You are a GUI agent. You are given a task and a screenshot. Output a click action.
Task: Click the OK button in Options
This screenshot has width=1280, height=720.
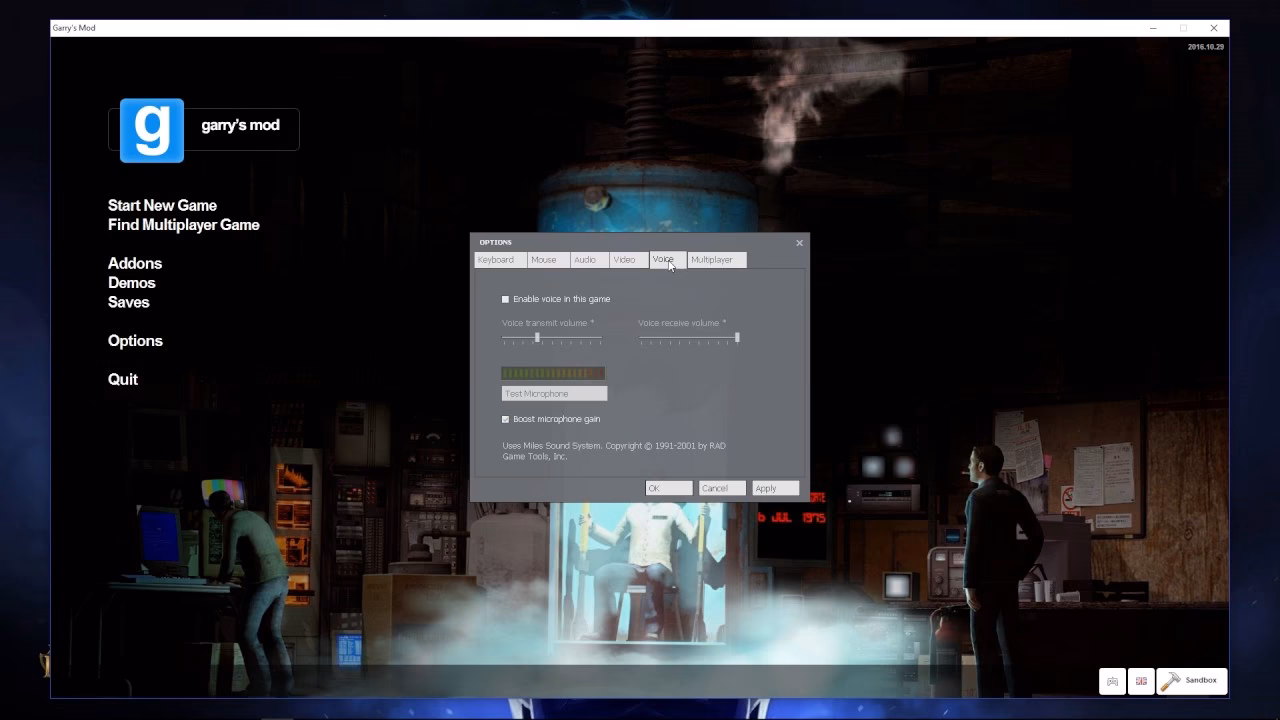tap(669, 488)
